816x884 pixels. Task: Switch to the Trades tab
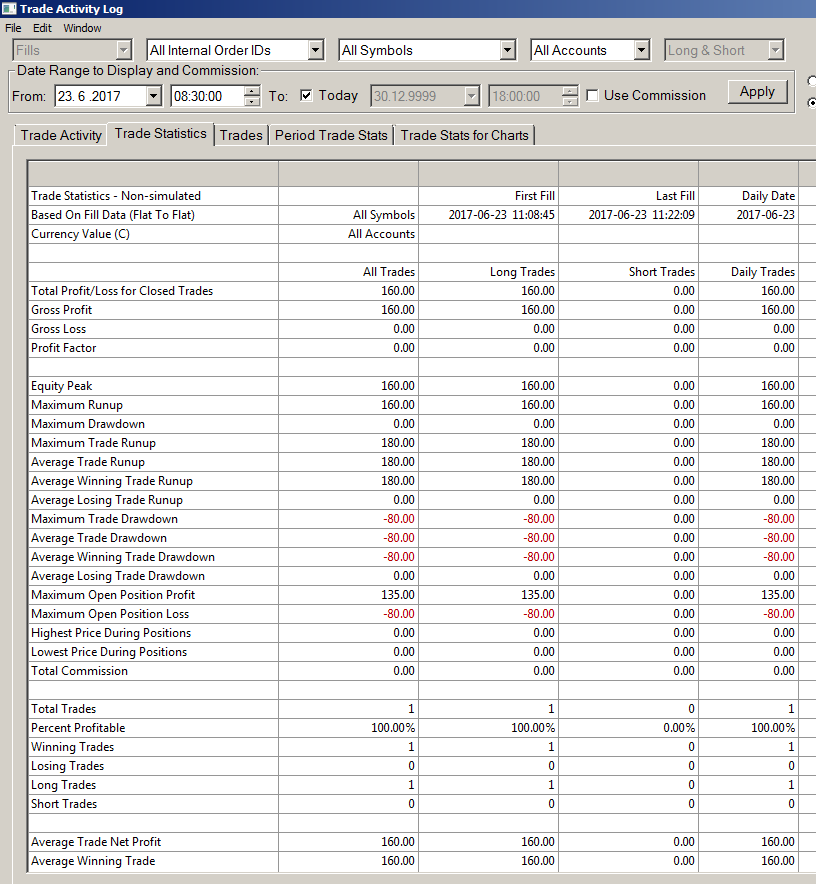241,135
